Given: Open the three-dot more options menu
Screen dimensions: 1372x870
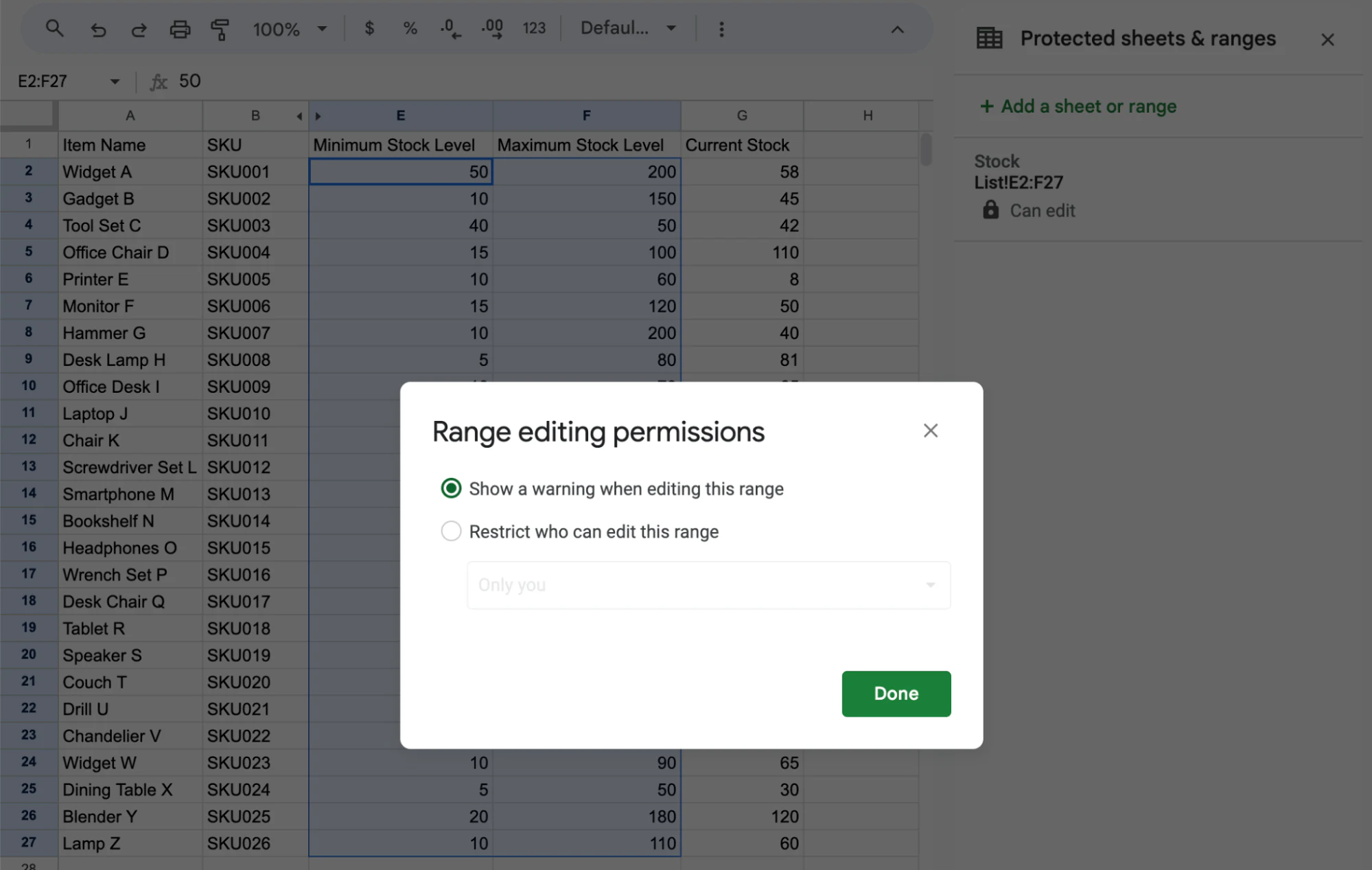Looking at the screenshot, I should [x=721, y=29].
